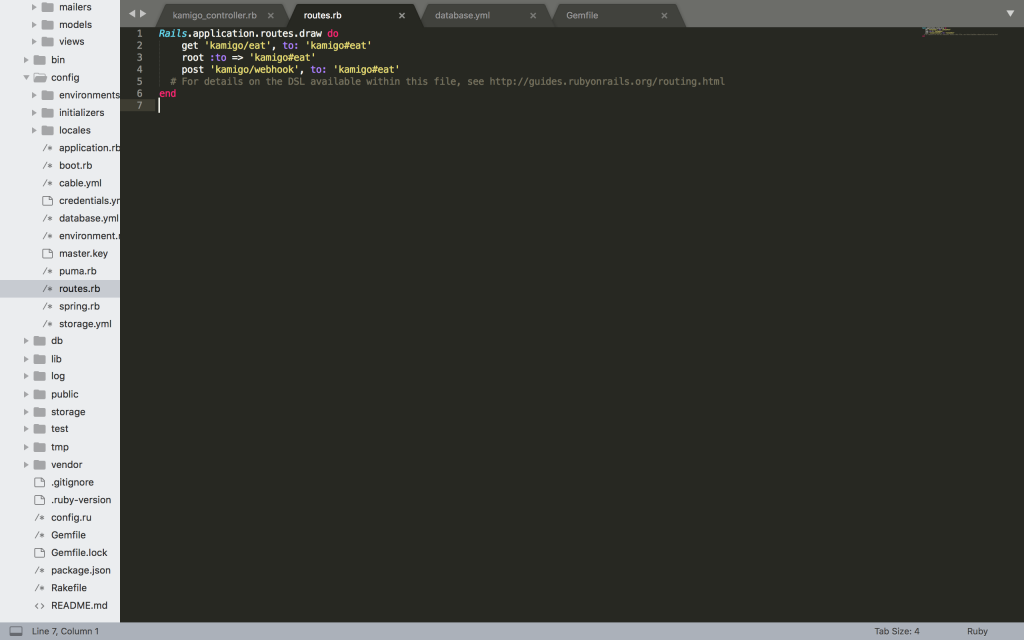The height and width of the screenshot is (640, 1024).
Task: Expand the initializers folder
Action: tap(34, 113)
